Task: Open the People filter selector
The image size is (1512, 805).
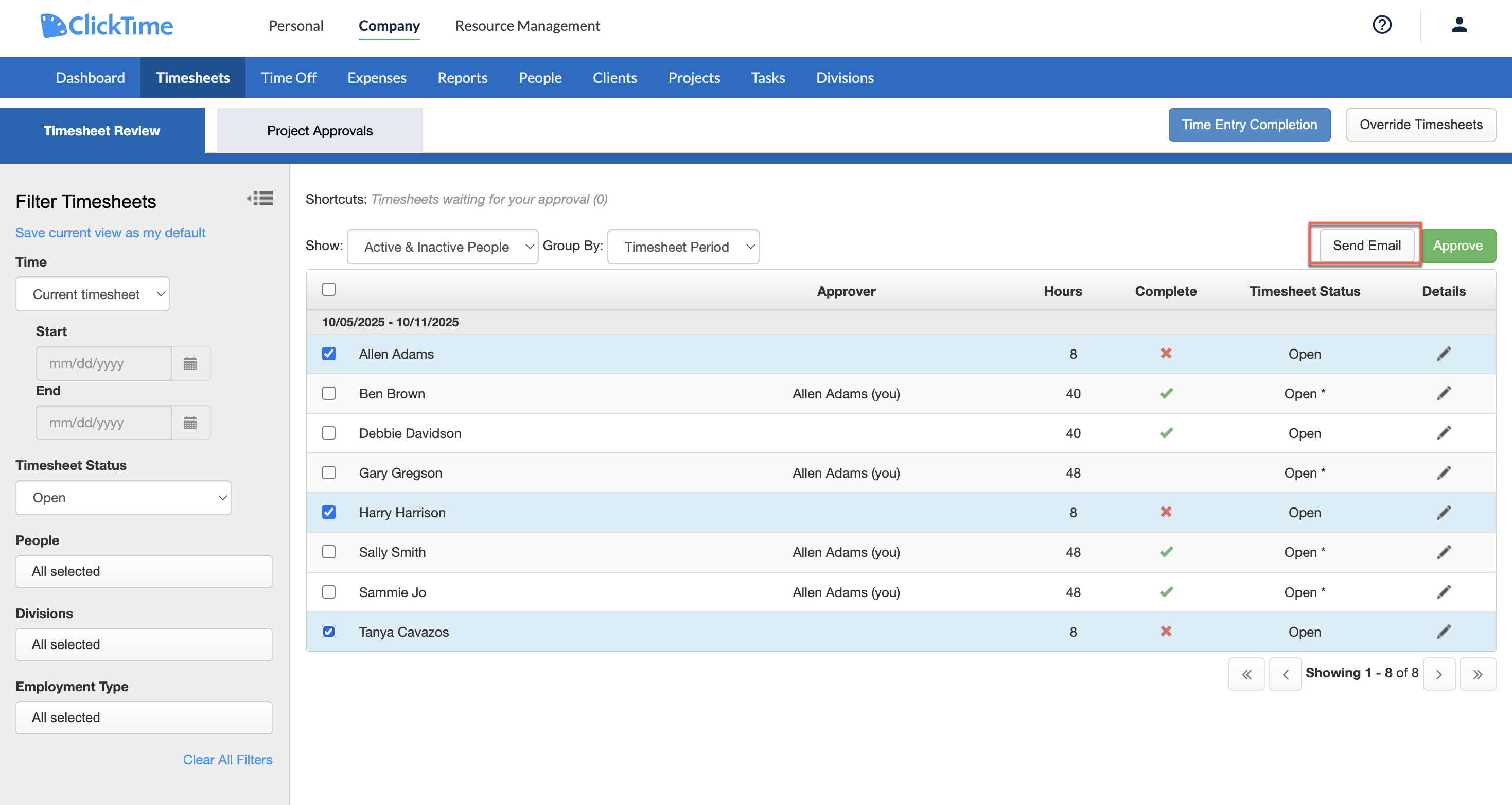Action: (144, 571)
